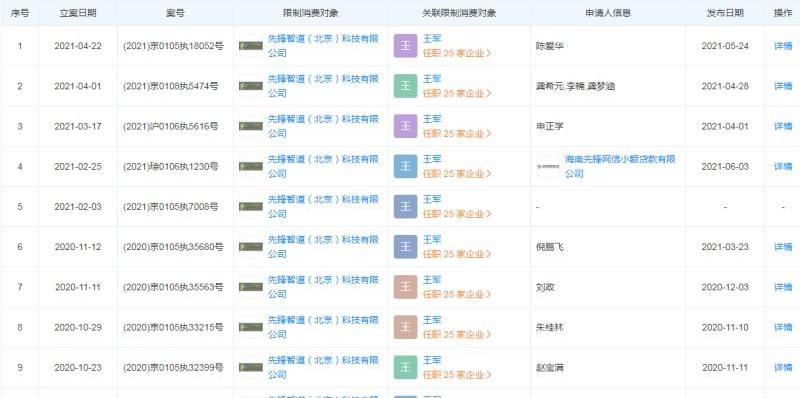
Task: Click 王军 name link in row 3
Action: pos(432,119)
